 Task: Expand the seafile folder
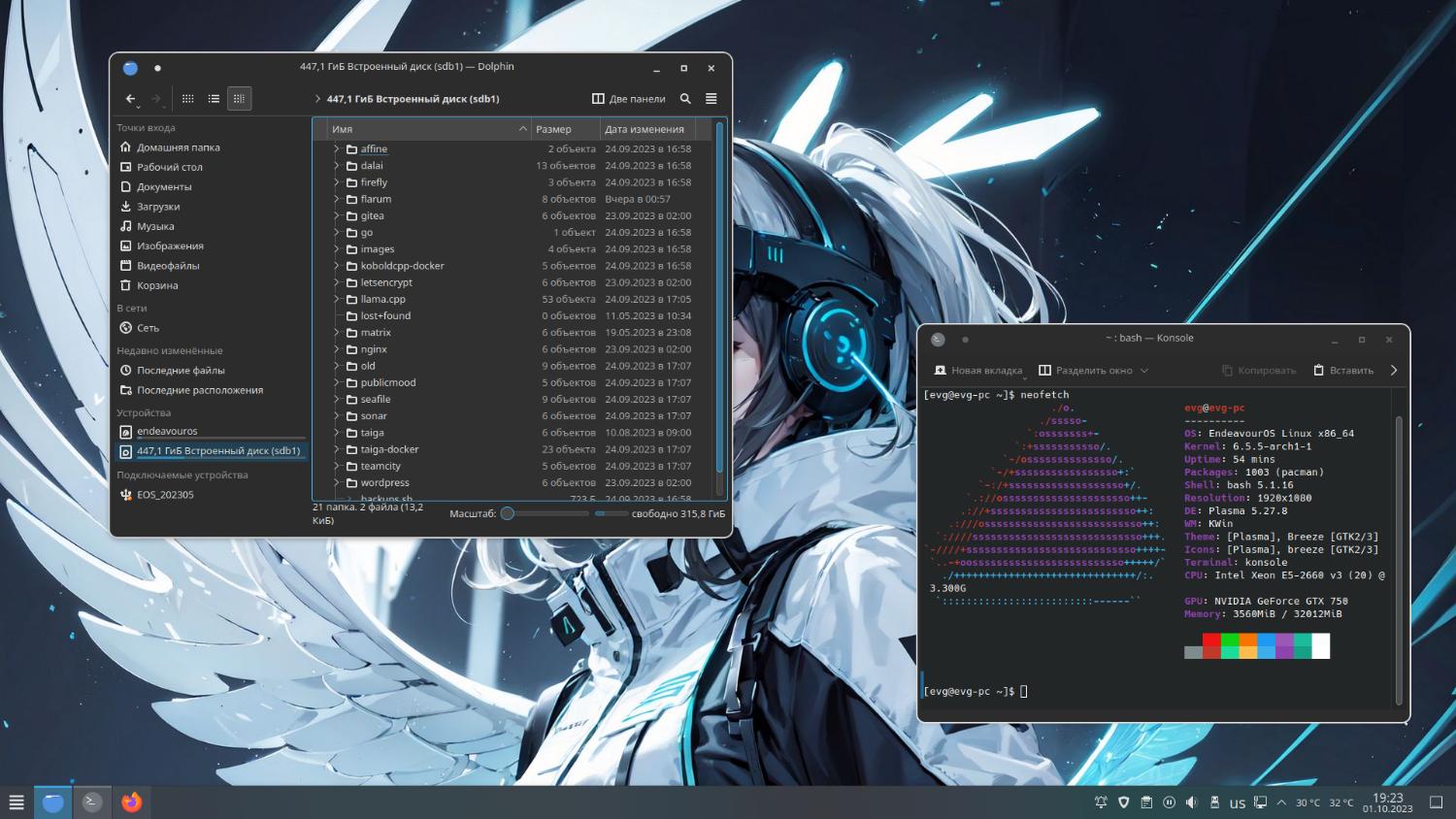pyautogui.click(x=337, y=399)
